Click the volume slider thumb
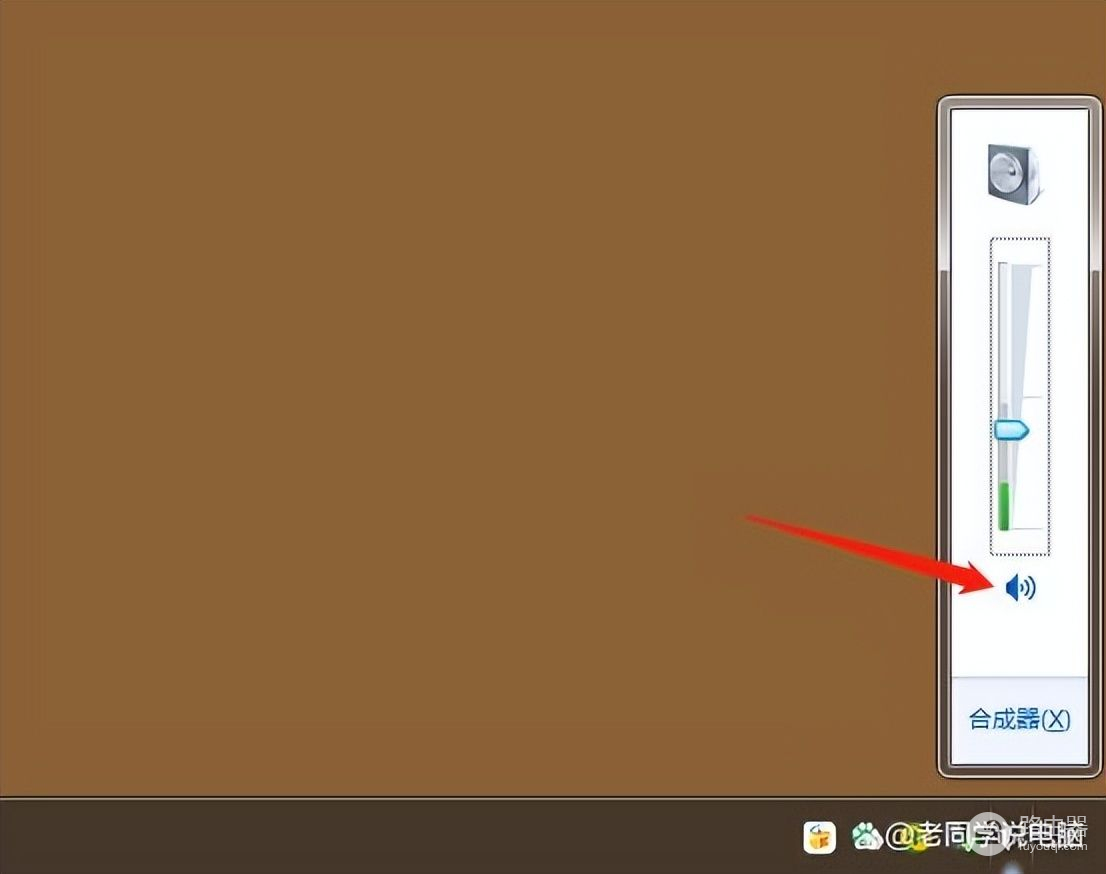1106x874 pixels. [x=1011, y=429]
